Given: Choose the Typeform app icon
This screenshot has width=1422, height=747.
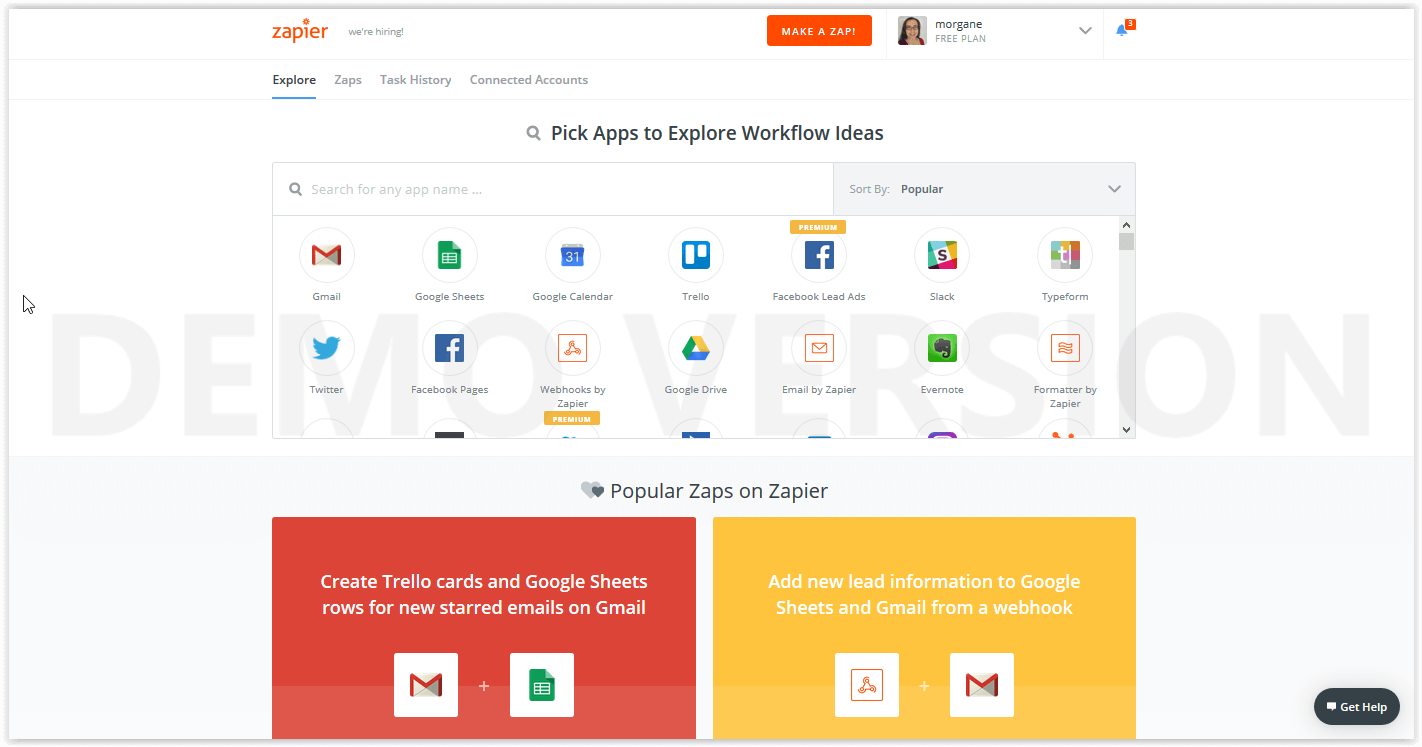Looking at the screenshot, I should coord(1064,256).
